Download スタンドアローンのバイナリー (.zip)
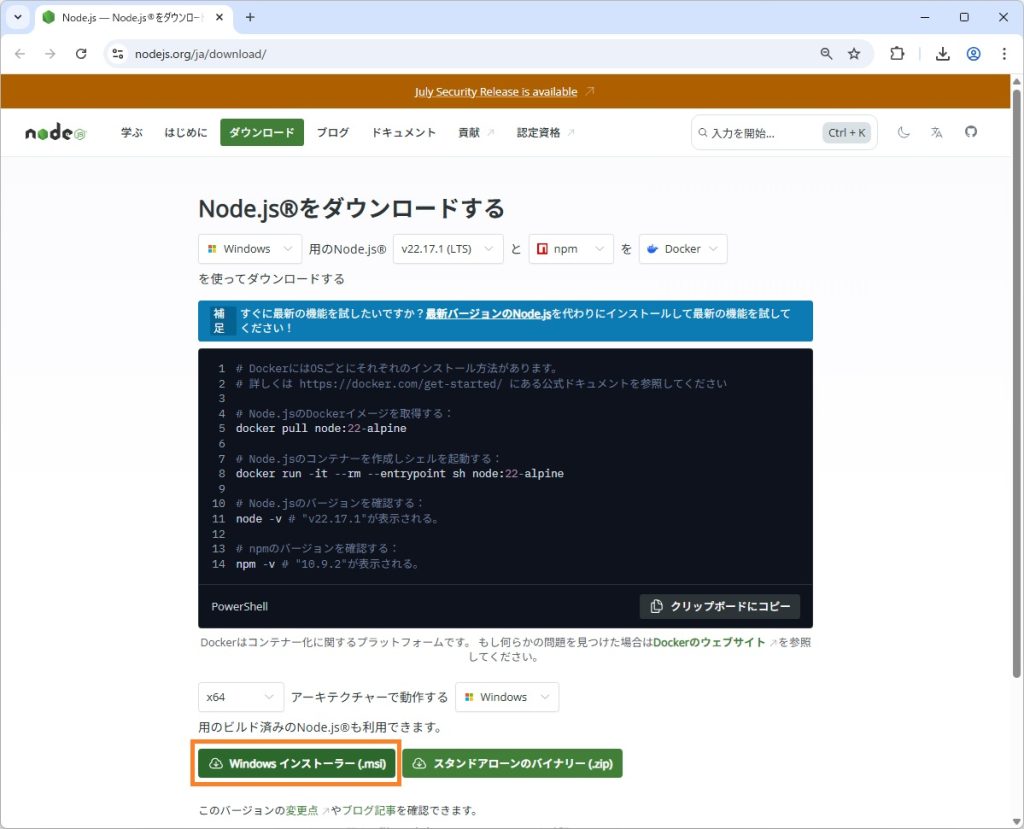 [x=513, y=763]
